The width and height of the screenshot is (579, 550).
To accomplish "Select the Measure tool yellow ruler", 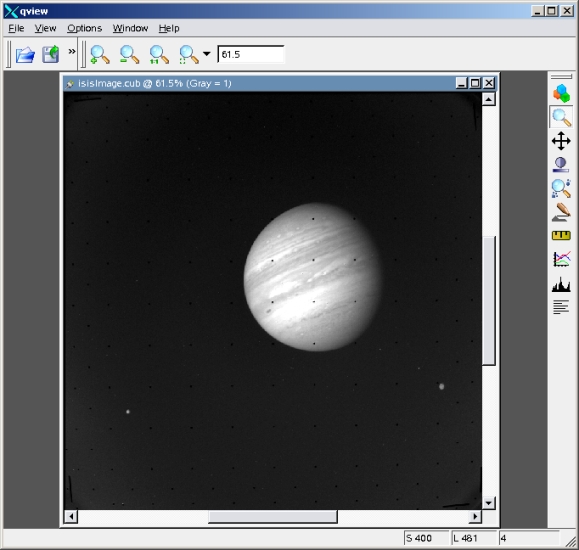I will pyautogui.click(x=561, y=235).
